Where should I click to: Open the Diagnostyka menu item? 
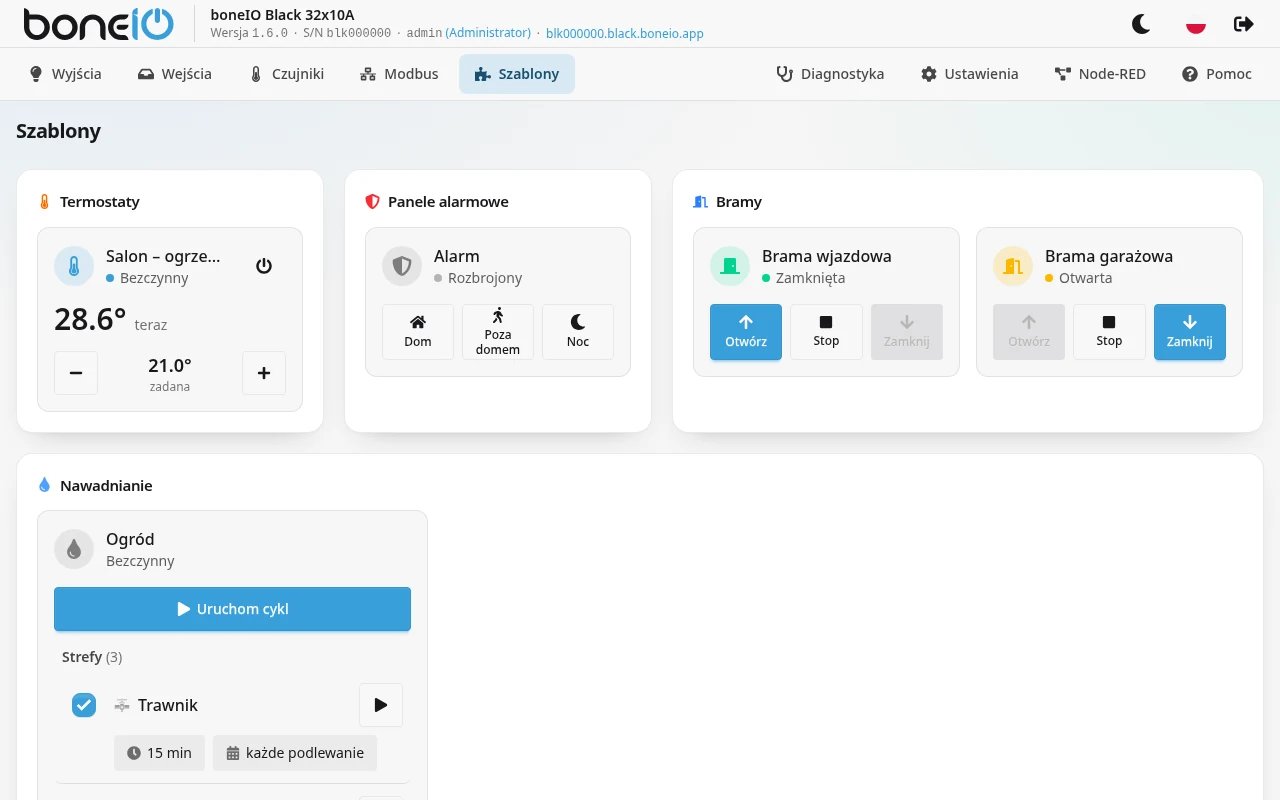tap(831, 74)
